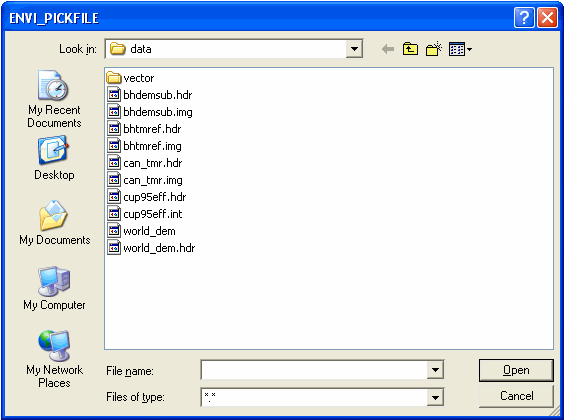
Task: Select the vector folder
Action: tap(131, 78)
